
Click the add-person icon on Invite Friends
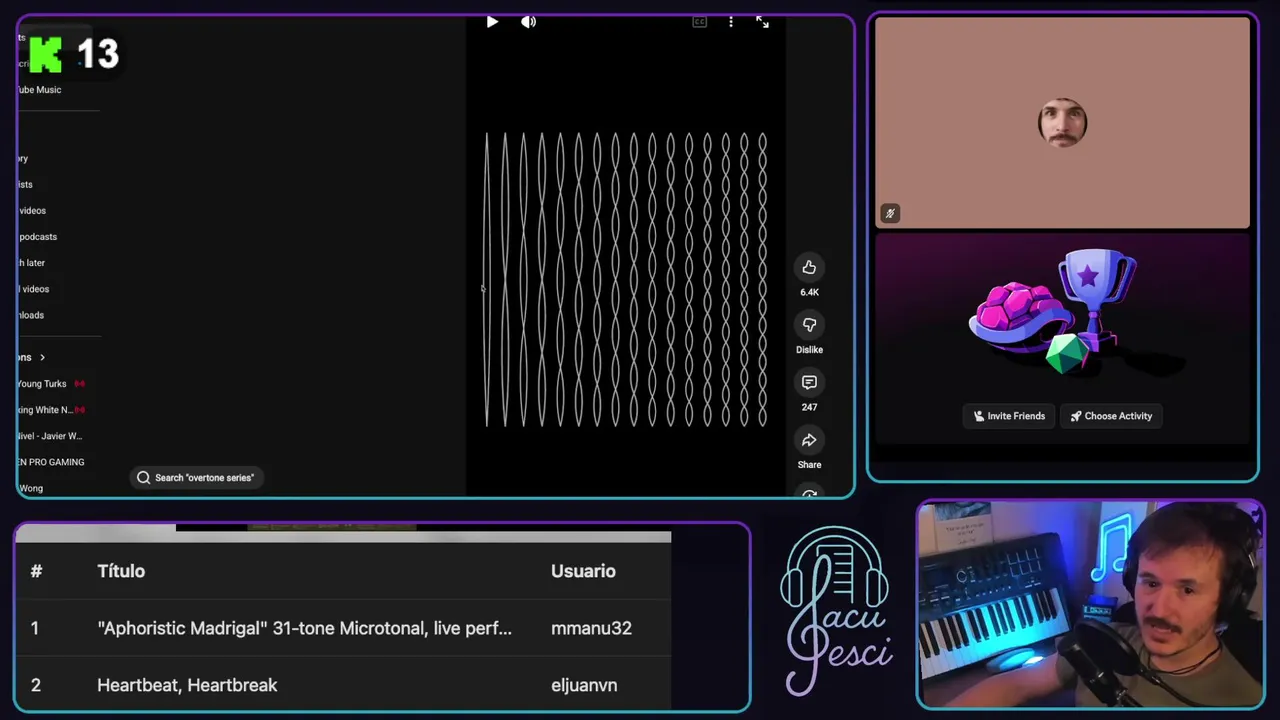point(979,416)
